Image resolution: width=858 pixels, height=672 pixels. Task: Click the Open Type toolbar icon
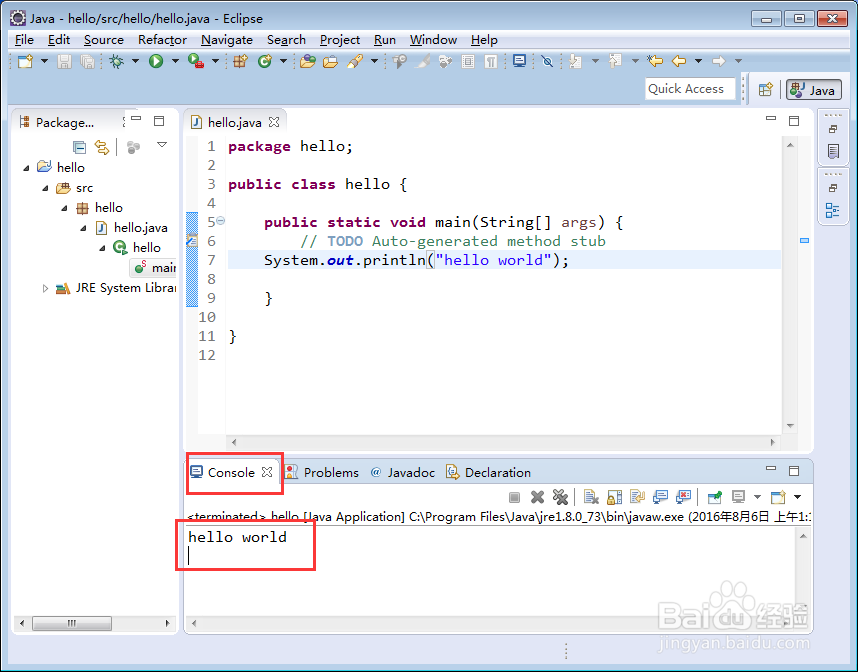pyautogui.click(x=308, y=61)
